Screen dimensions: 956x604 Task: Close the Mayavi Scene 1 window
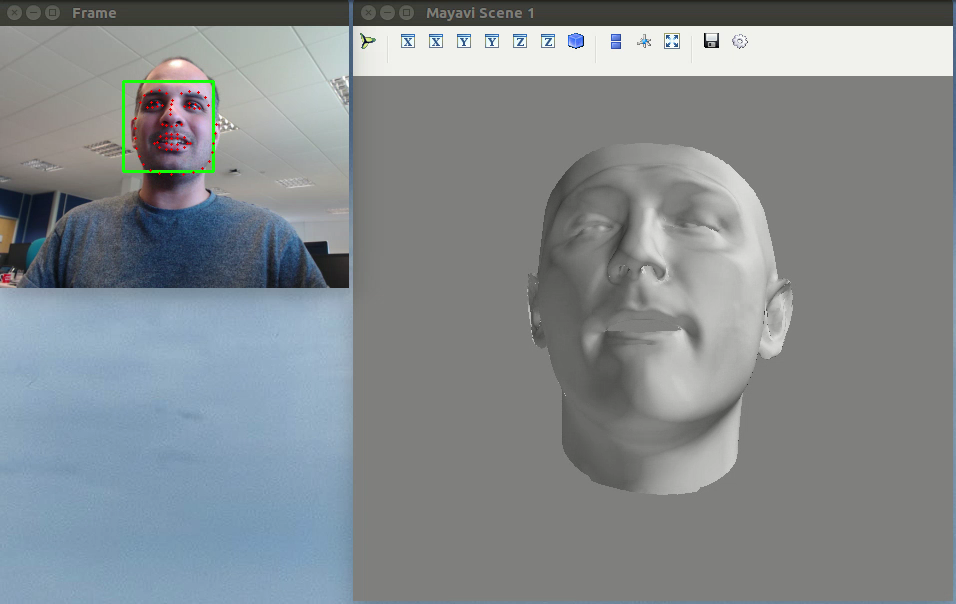tap(369, 13)
